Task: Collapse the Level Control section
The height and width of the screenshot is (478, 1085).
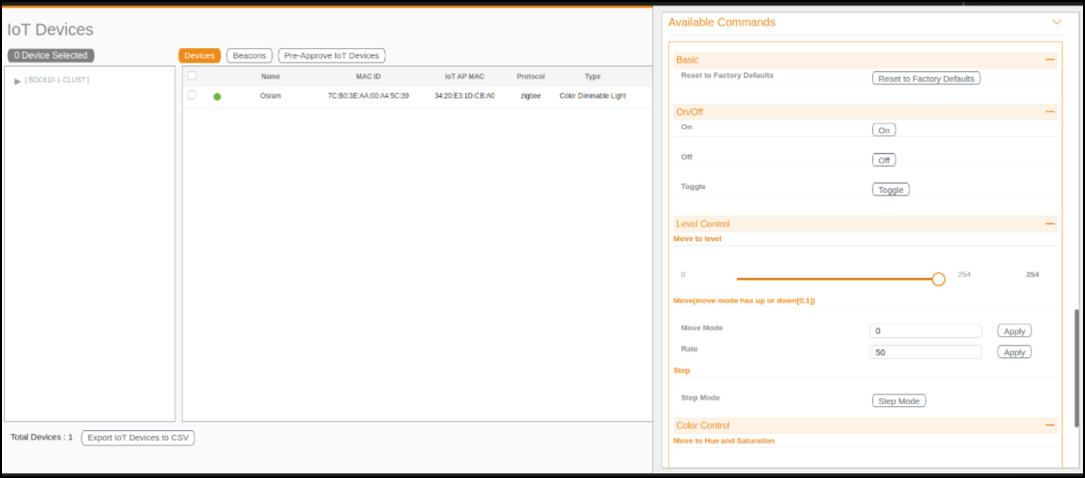Action: point(1050,223)
